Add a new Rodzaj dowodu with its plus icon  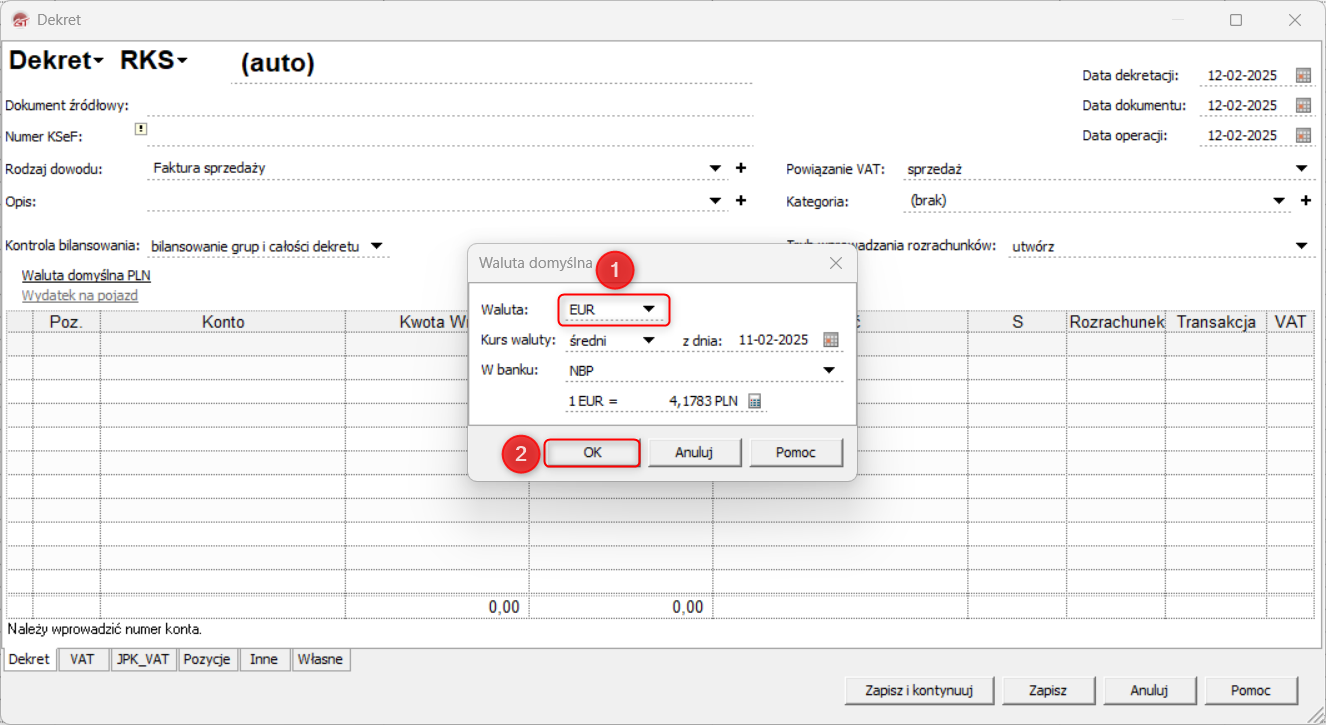coord(741,168)
